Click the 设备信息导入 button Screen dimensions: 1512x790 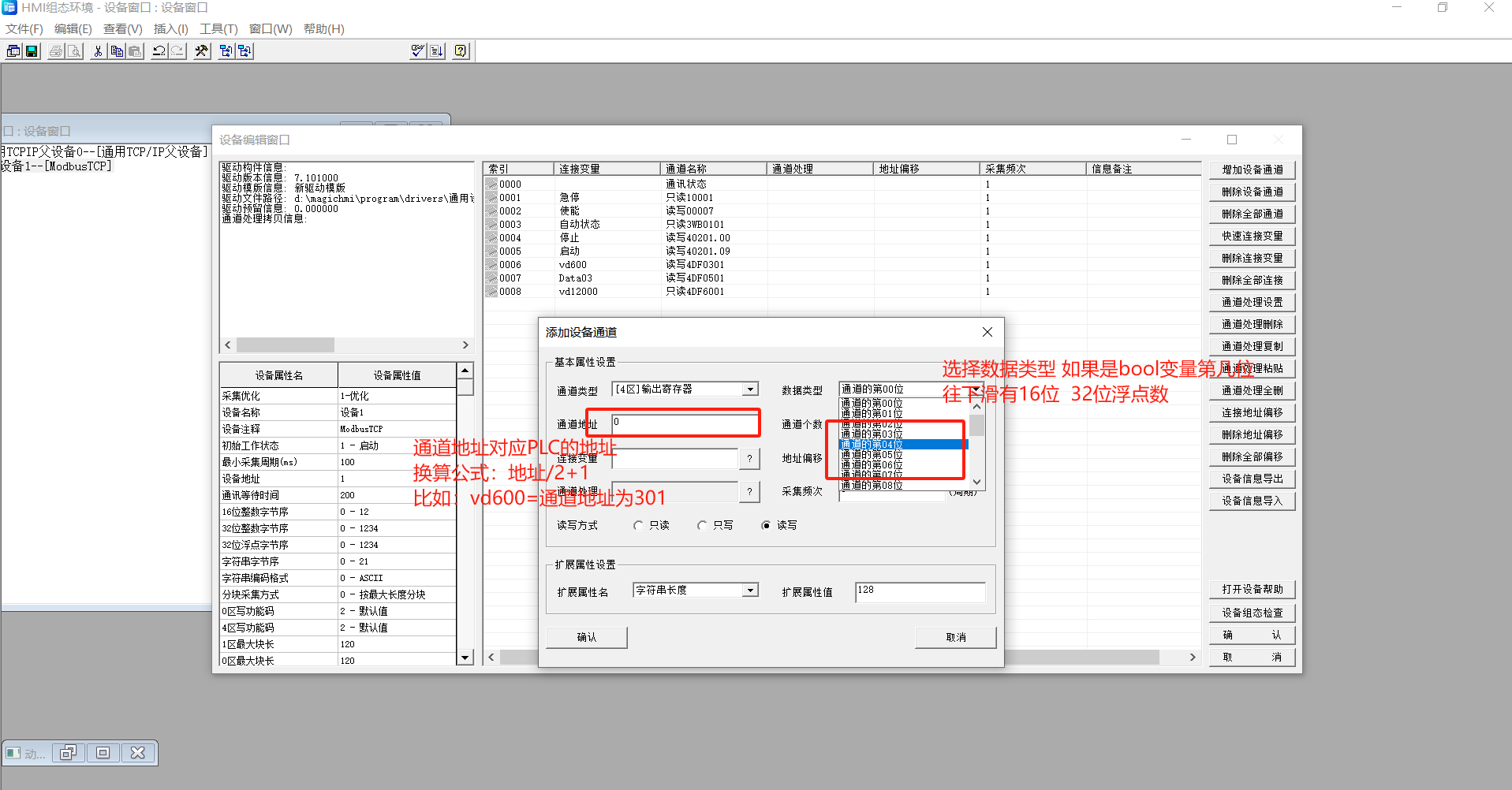[1253, 501]
